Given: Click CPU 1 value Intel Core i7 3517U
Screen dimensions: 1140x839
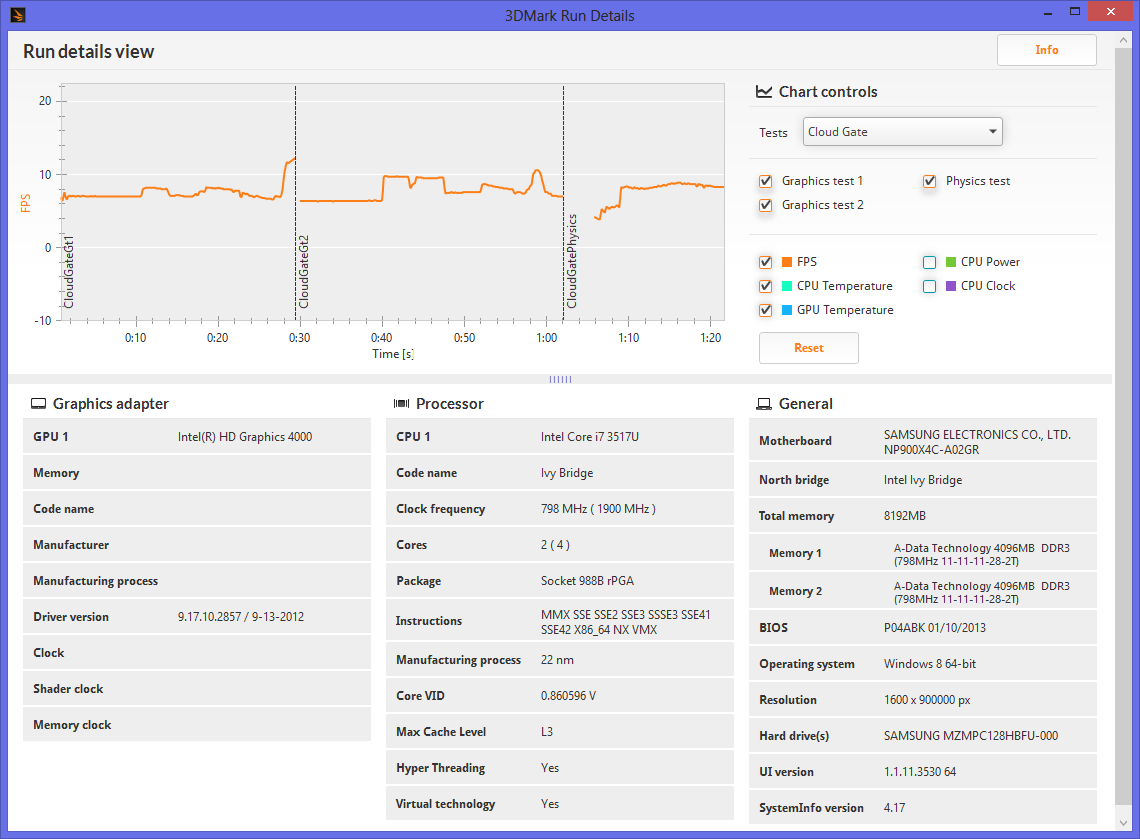Looking at the screenshot, I should (590, 436).
